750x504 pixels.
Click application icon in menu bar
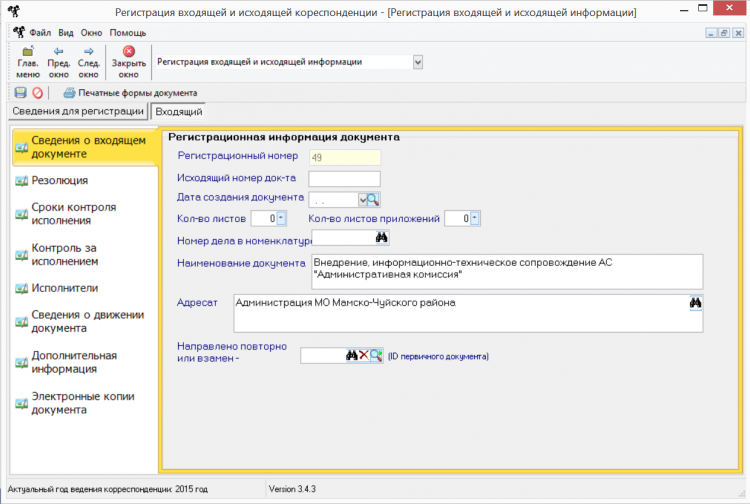tap(19, 32)
